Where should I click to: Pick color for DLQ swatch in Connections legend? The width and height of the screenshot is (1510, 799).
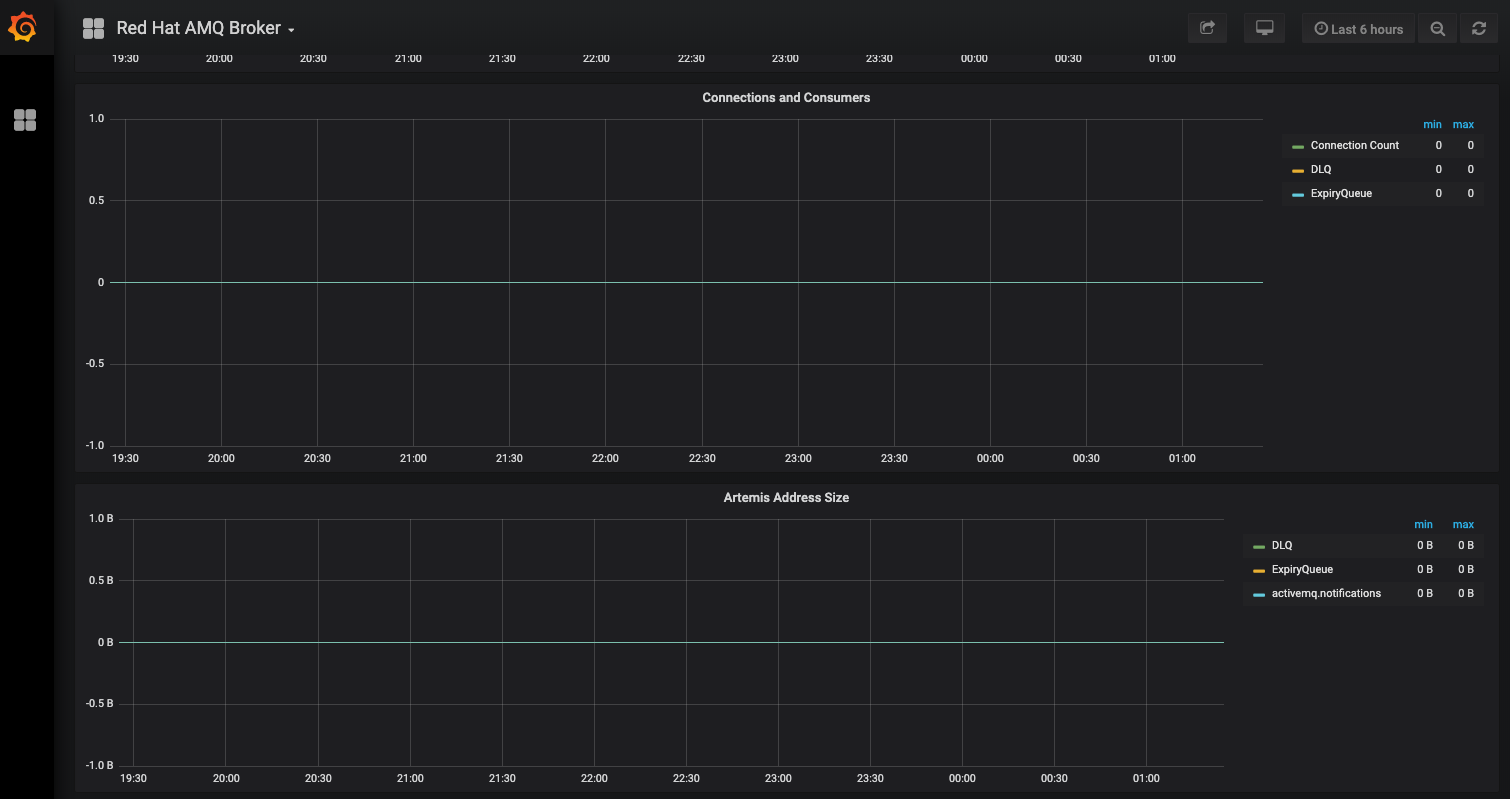coord(1298,171)
